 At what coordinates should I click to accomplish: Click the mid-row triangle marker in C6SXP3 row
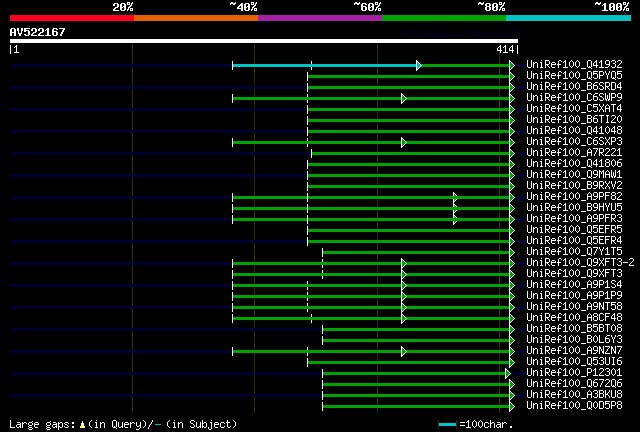[x=404, y=143]
